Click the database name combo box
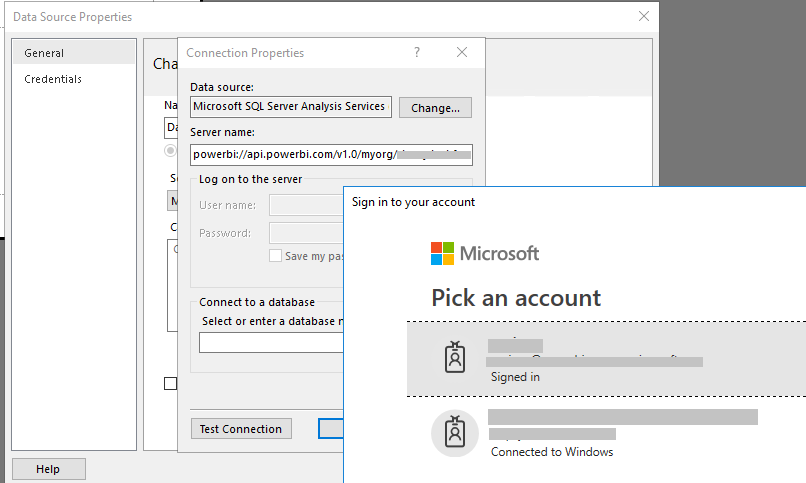806x483 pixels. click(271, 343)
